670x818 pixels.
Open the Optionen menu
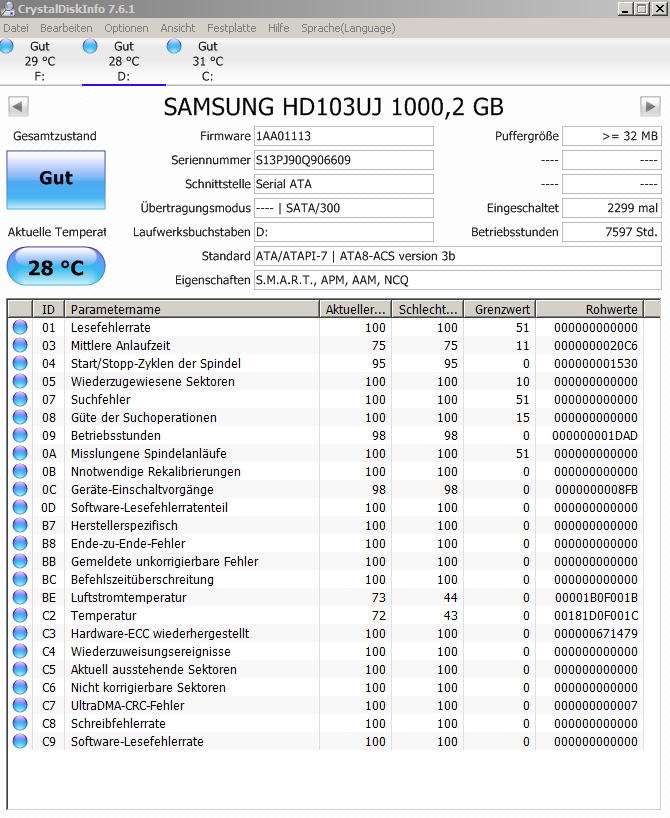coord(126,28)
